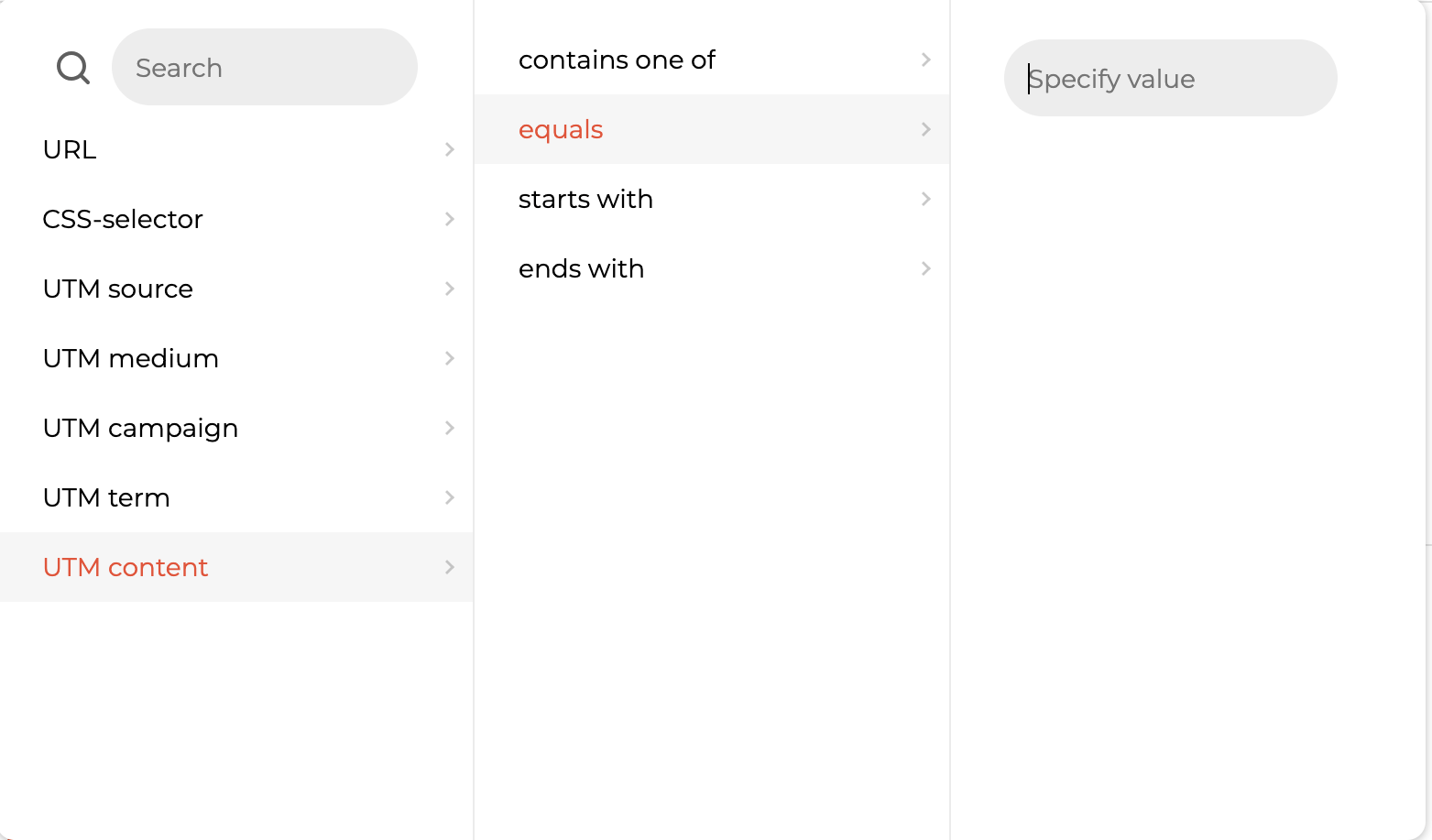This screenshot has width=1432, height=840.
Task: Click the chevron beside 'ends with'
Action: 926,268
